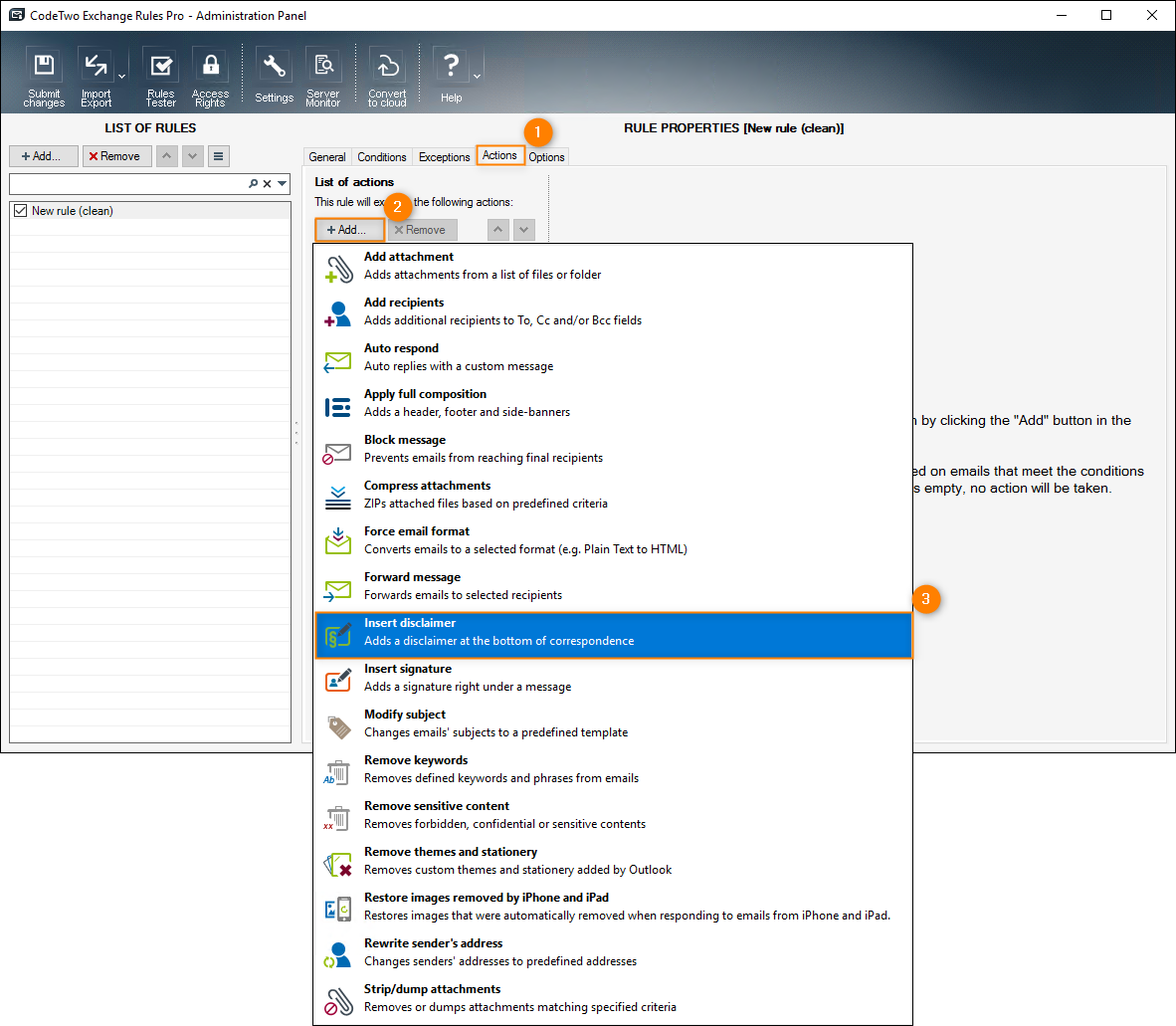
Task: Open the Settings wrench tool
Action: (x=274, y=77)
